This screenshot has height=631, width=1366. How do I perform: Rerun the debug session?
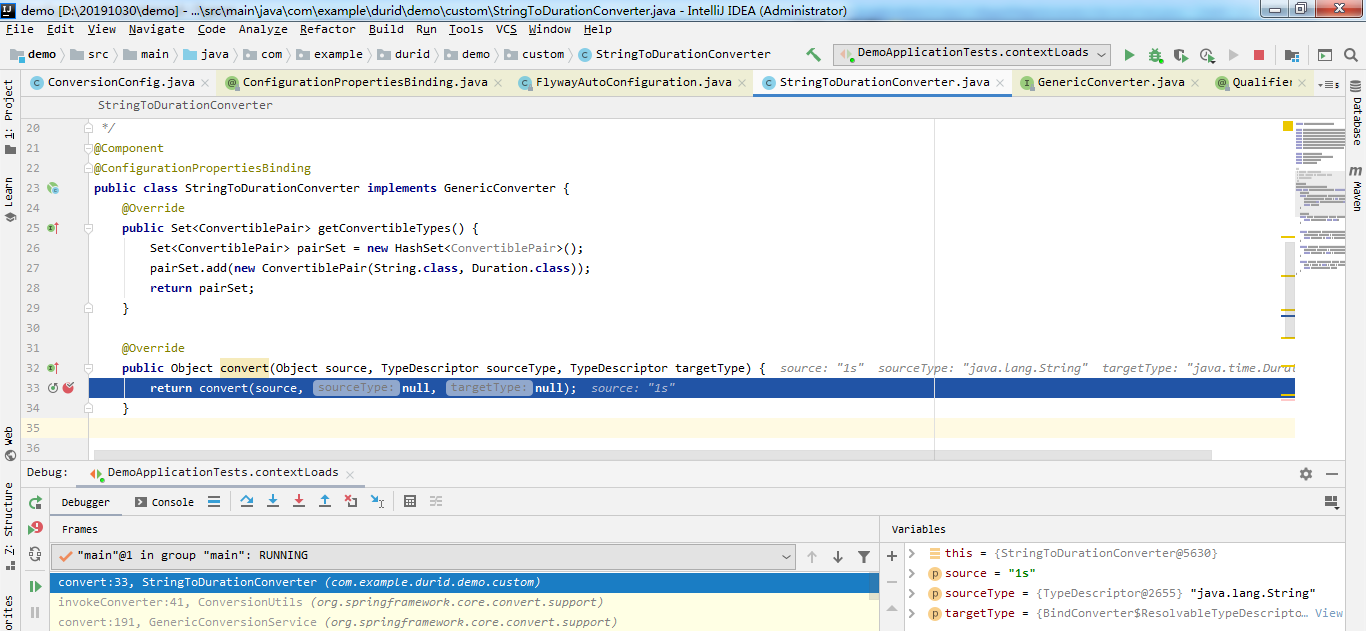36,502
